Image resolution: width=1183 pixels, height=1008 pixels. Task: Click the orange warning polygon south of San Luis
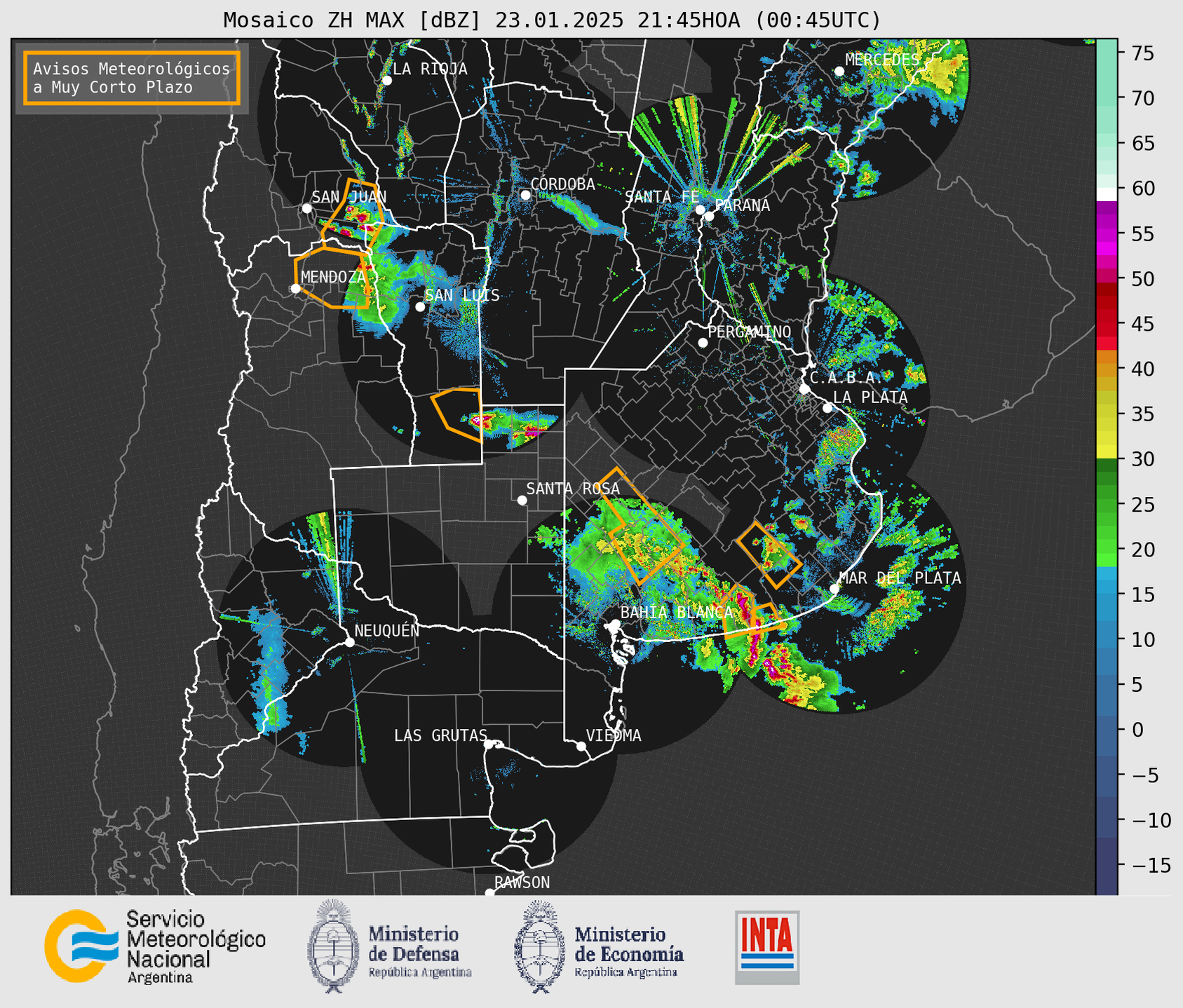click(456, 414)
